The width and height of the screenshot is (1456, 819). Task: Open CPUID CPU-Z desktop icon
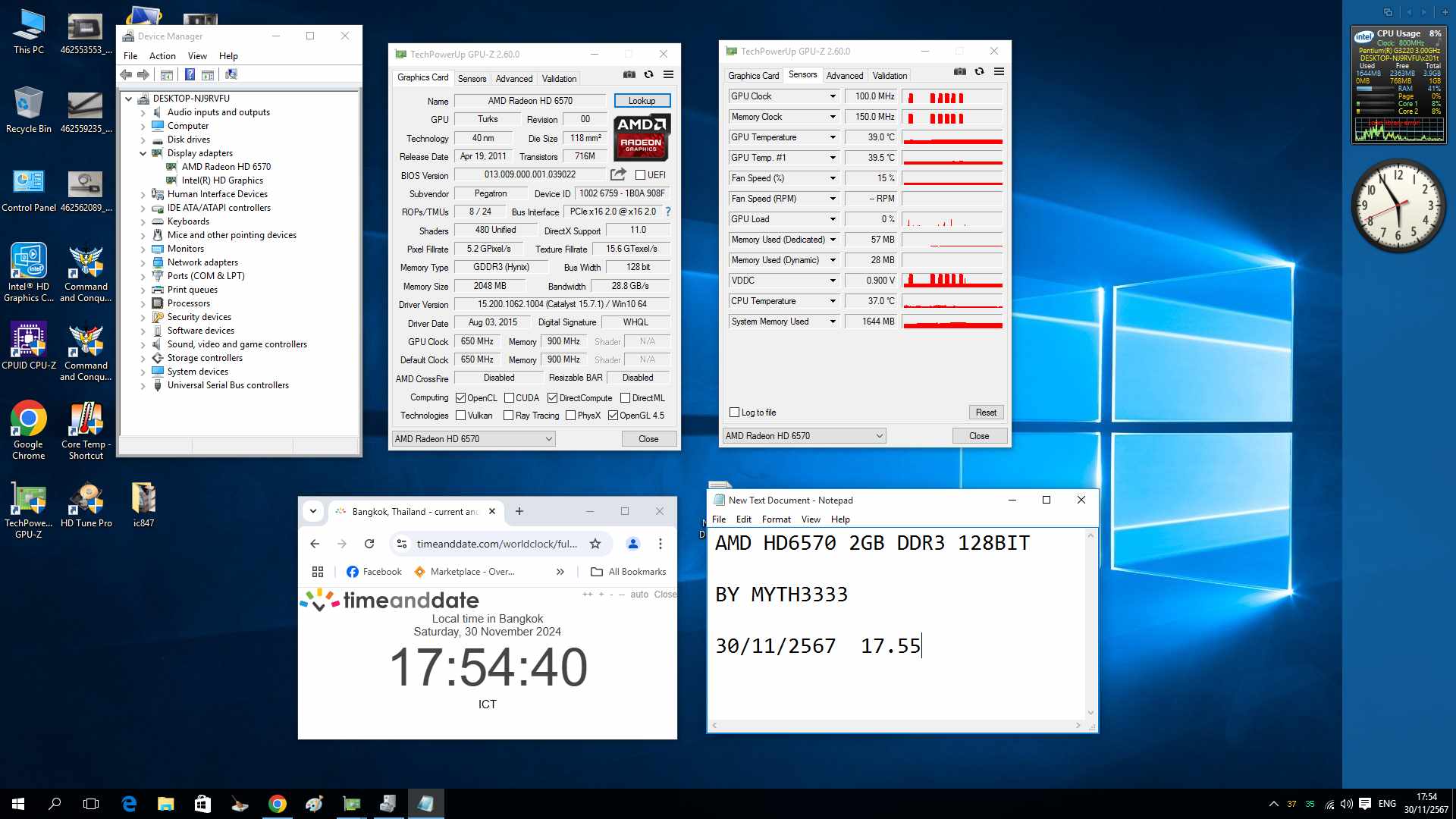point(29,347)
